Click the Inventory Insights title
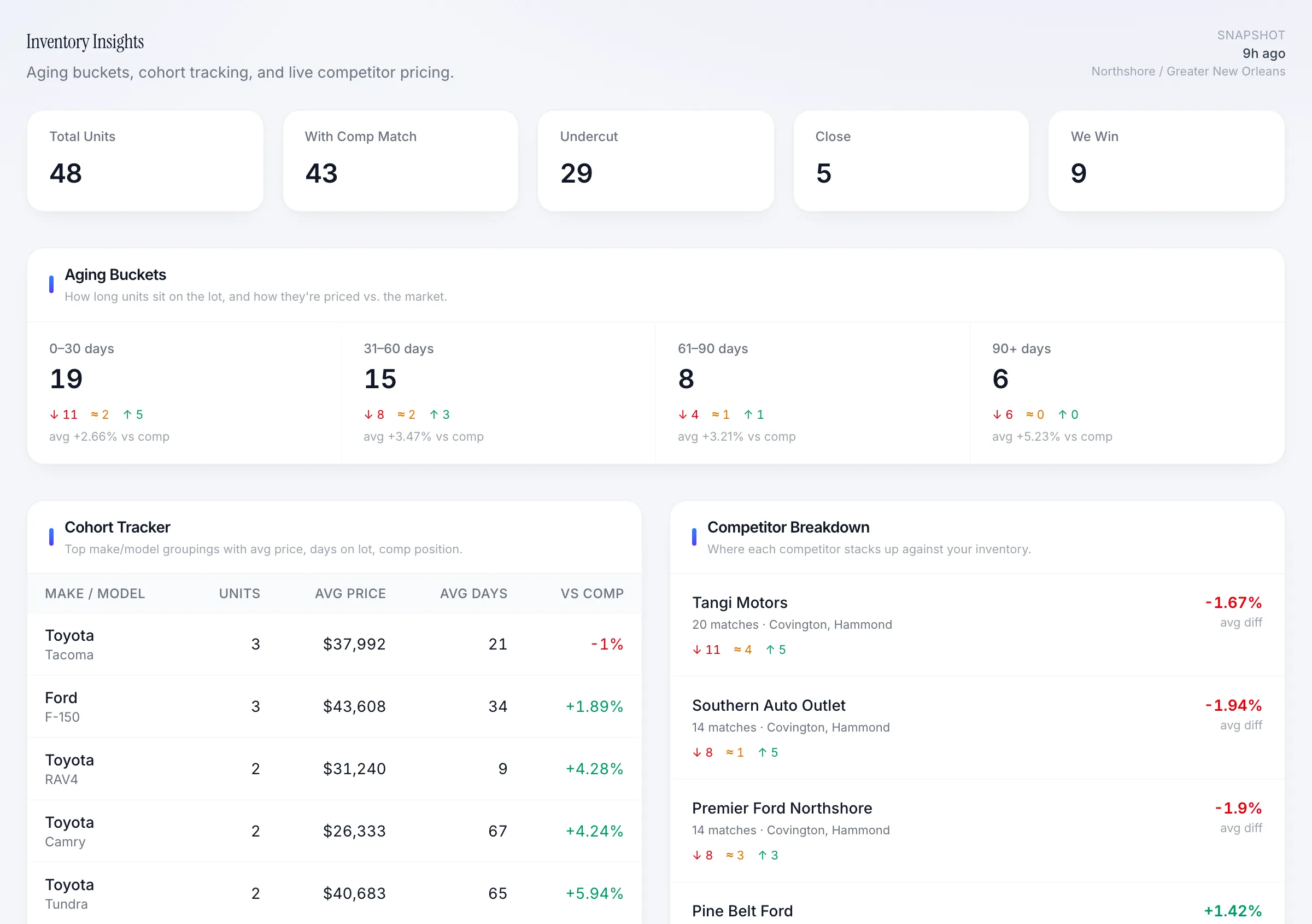1312x924 pixels. pos(85,42)
